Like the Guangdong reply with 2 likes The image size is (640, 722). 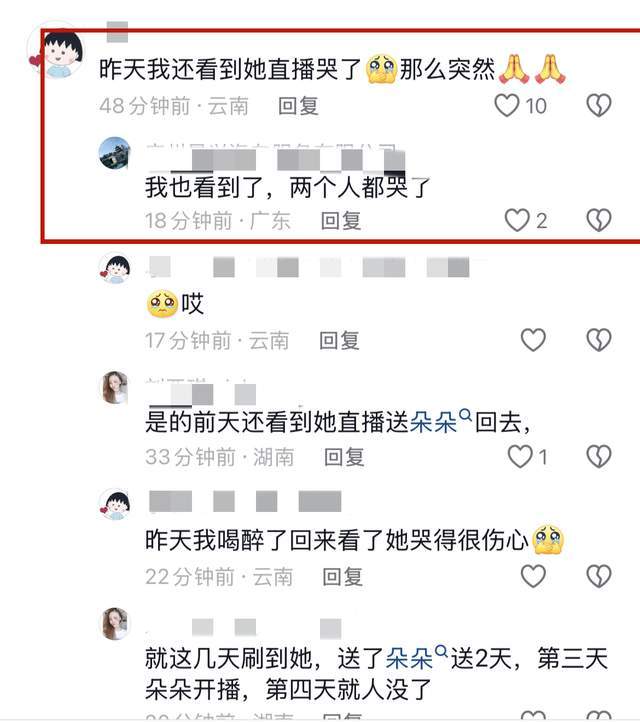(517, 220)
